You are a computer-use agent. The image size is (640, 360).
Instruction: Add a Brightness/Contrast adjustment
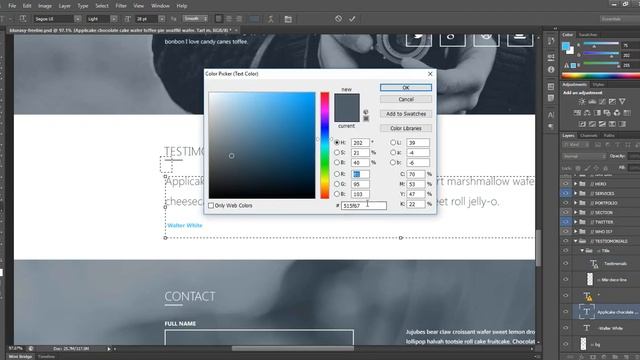[x=582, y=101]
